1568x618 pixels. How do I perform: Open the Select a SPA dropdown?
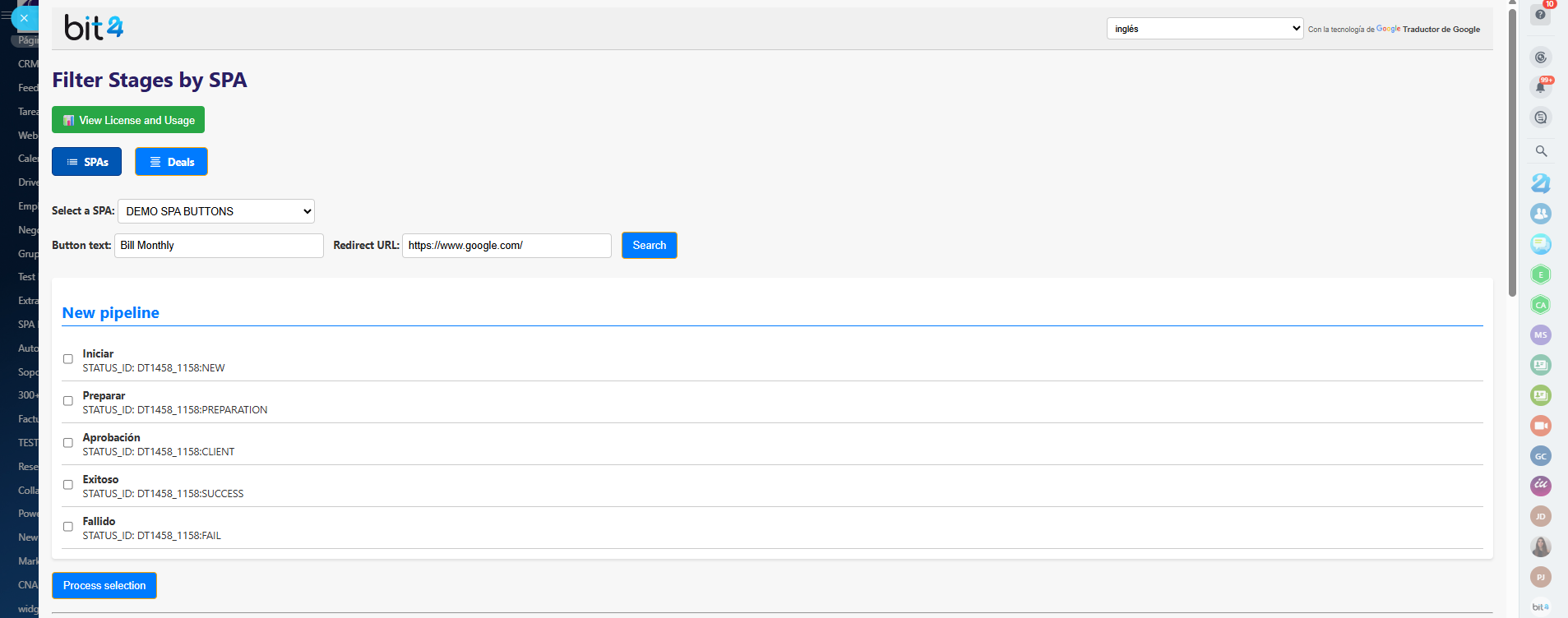click(215, 211)
